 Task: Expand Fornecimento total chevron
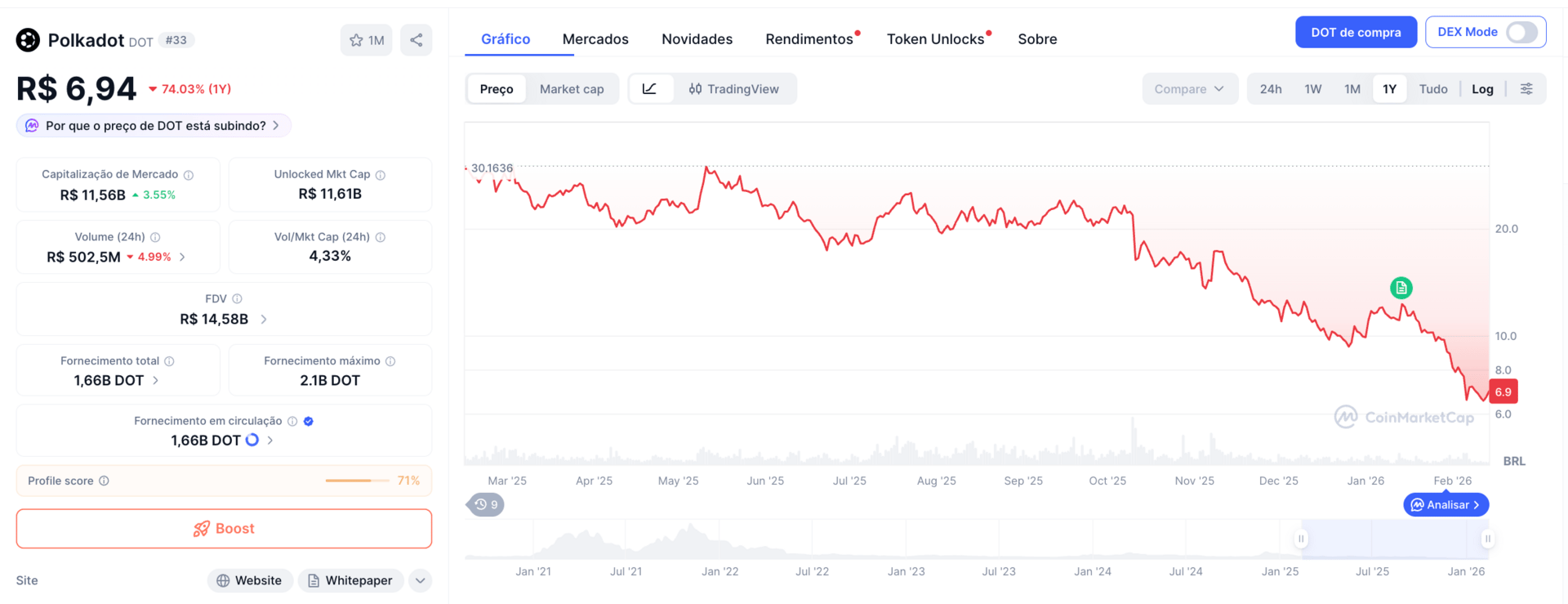[x=155, y=381]
